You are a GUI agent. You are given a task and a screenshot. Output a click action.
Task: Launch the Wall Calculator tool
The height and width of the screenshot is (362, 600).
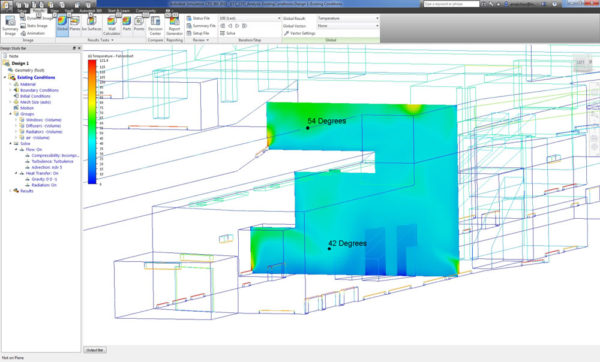click(x=112, y=25)
